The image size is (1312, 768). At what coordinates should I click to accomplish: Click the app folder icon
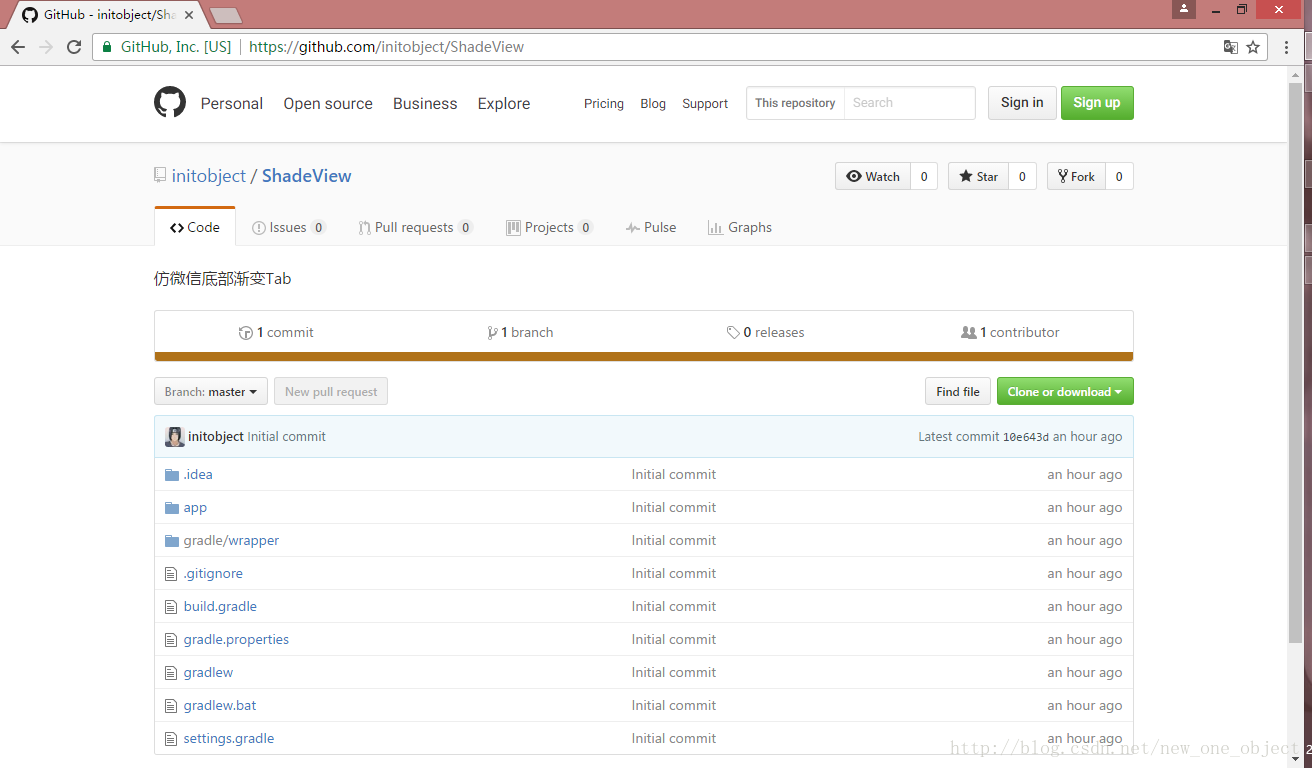point(172,507)
